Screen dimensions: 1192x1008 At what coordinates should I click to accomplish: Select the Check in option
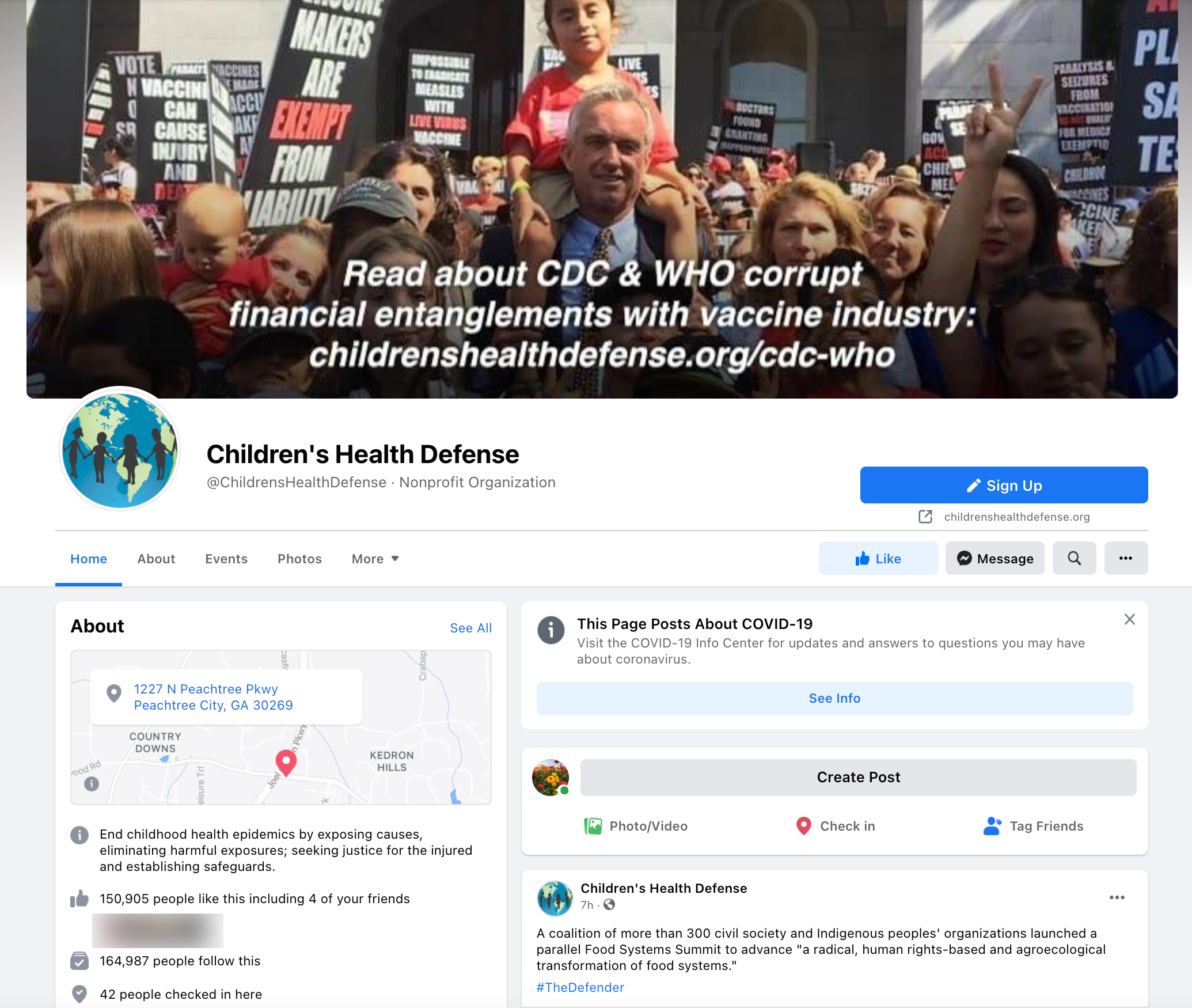835,826
